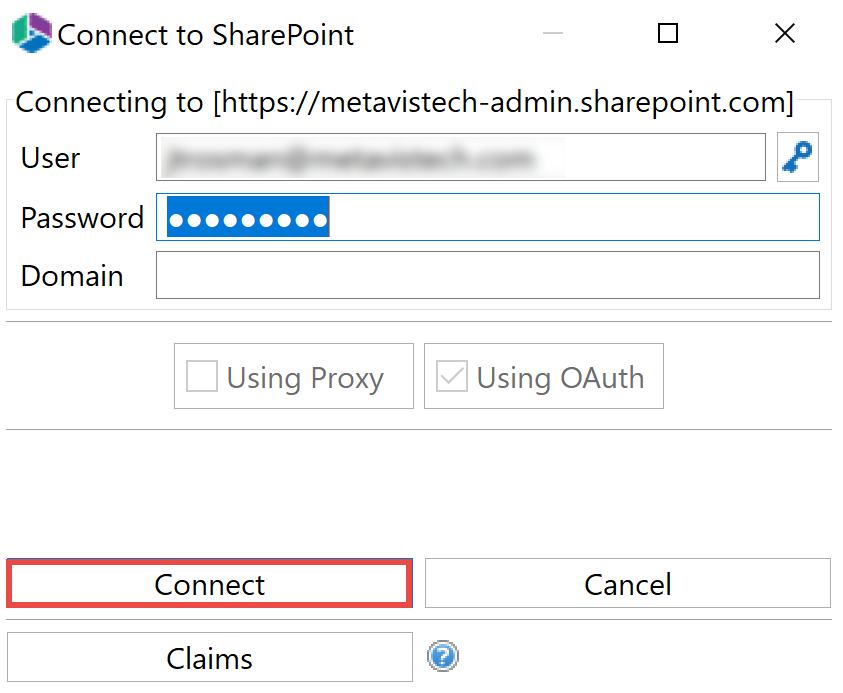
Task: Enable the Using Proxy checkbox
Action: 201,376
